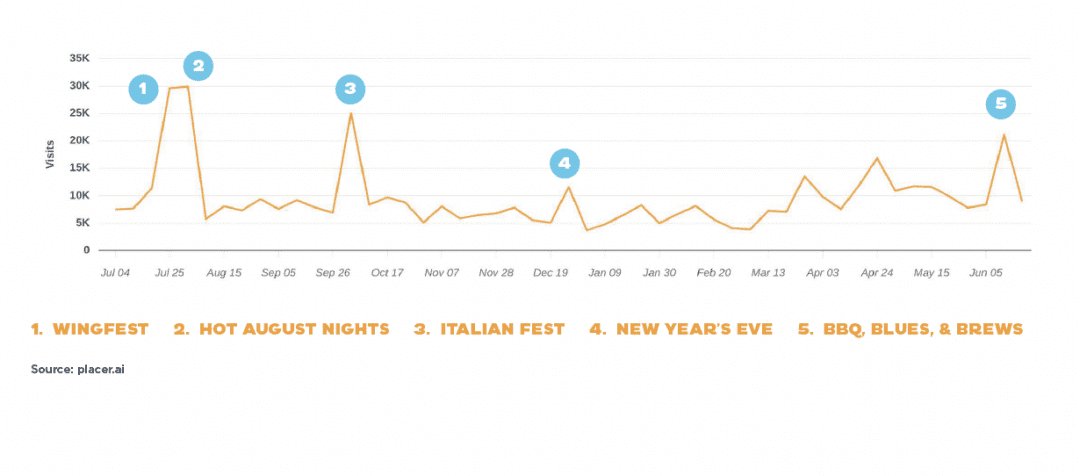Click the Dec 19 x-axis date label
The image size is (1080, 476).
click(550, 272)
